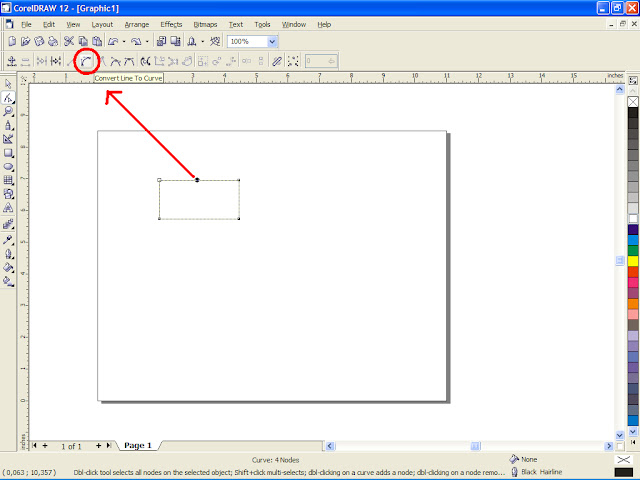
Task: Open the Text menu
Action: tap(236, 24)
